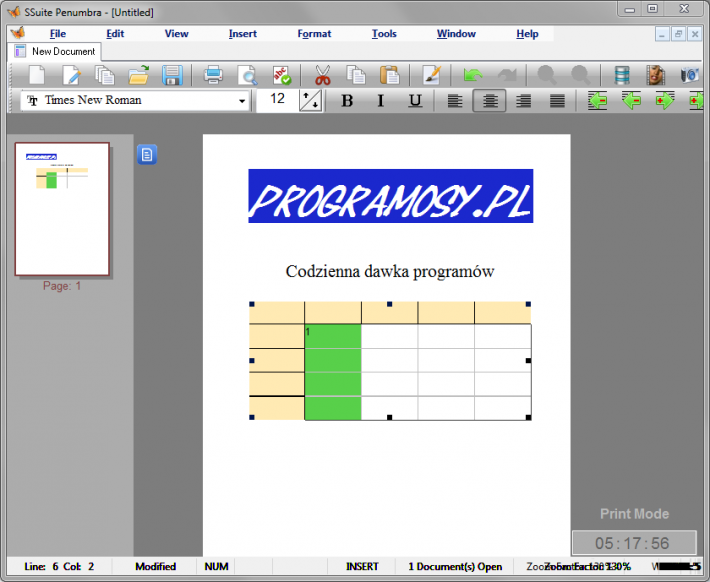Click the paintbrush format icon

(431, 75)
